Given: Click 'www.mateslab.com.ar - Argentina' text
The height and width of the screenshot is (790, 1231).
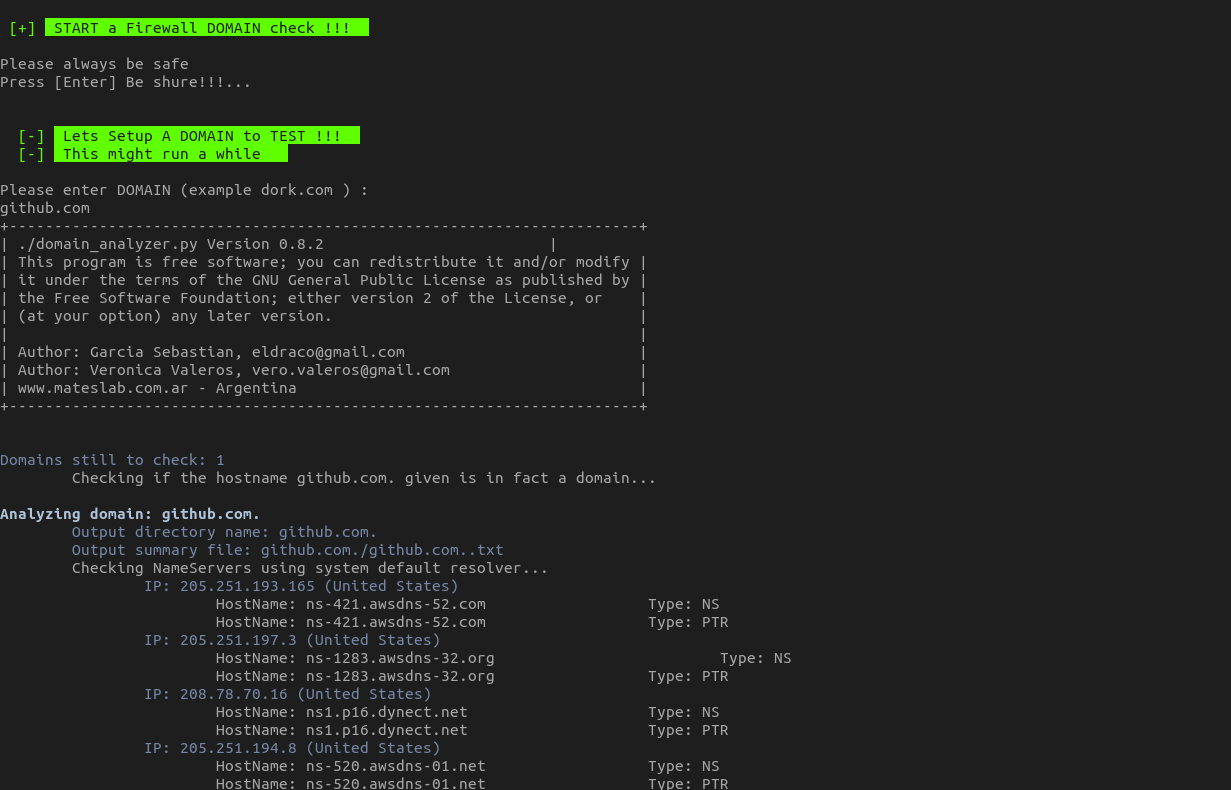Looking at the screenshot, I should click(157, 388).
